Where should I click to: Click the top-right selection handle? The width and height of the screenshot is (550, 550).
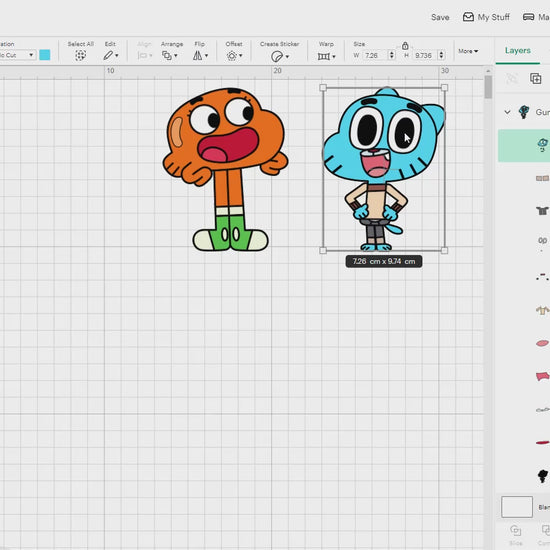[x=444, y=88]
